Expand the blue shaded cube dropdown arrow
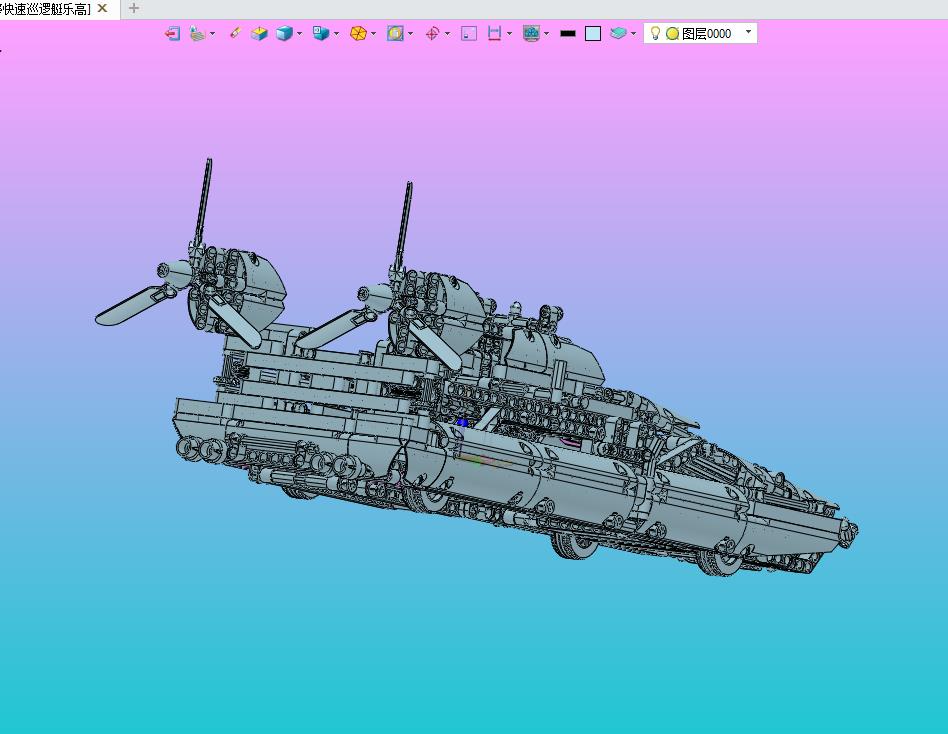The width and height of the screenshot is (948, 734). pyautogui.click(x=299, y=34)
